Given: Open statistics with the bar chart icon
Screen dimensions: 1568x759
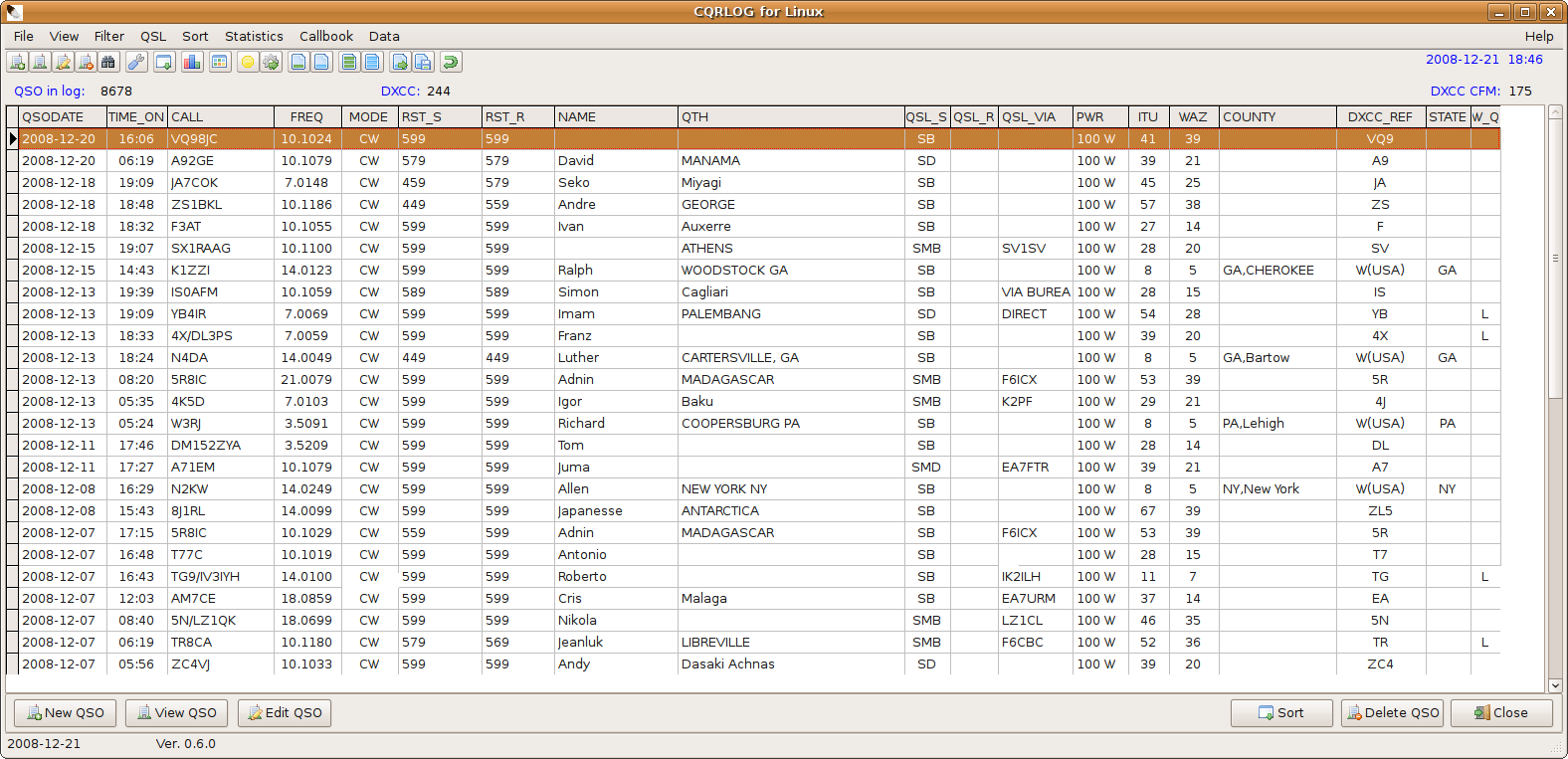Looking at the screenshot, I should click(192, 62).
